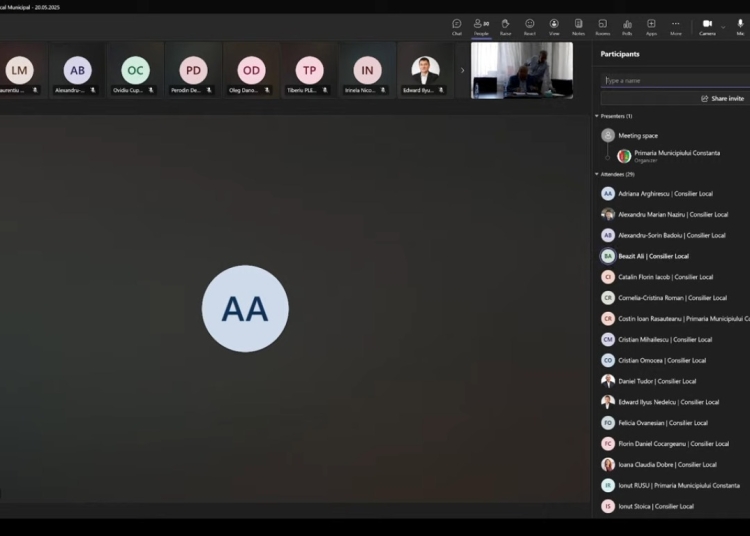The height and width of the screenshot is (536, 750).
Task: Open the Polls app
Action: tap(627, 27)
